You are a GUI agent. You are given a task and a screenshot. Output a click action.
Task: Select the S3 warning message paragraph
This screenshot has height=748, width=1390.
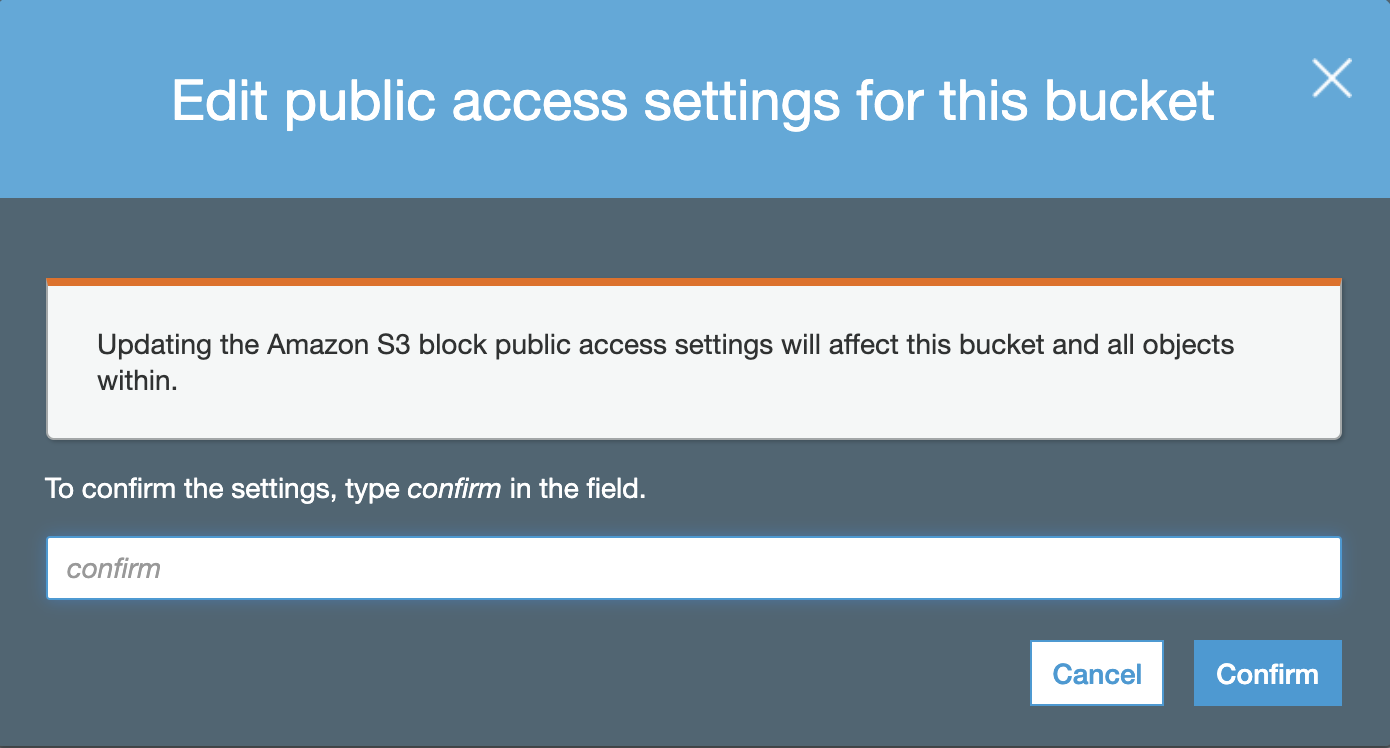point(666,362)
